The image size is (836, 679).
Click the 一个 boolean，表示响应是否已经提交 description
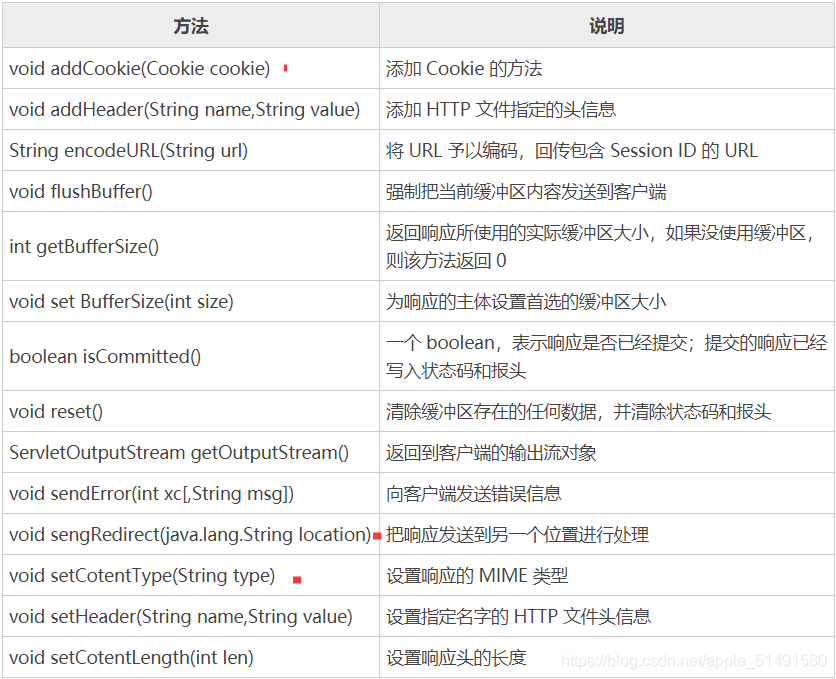click(x=606, y=357)
